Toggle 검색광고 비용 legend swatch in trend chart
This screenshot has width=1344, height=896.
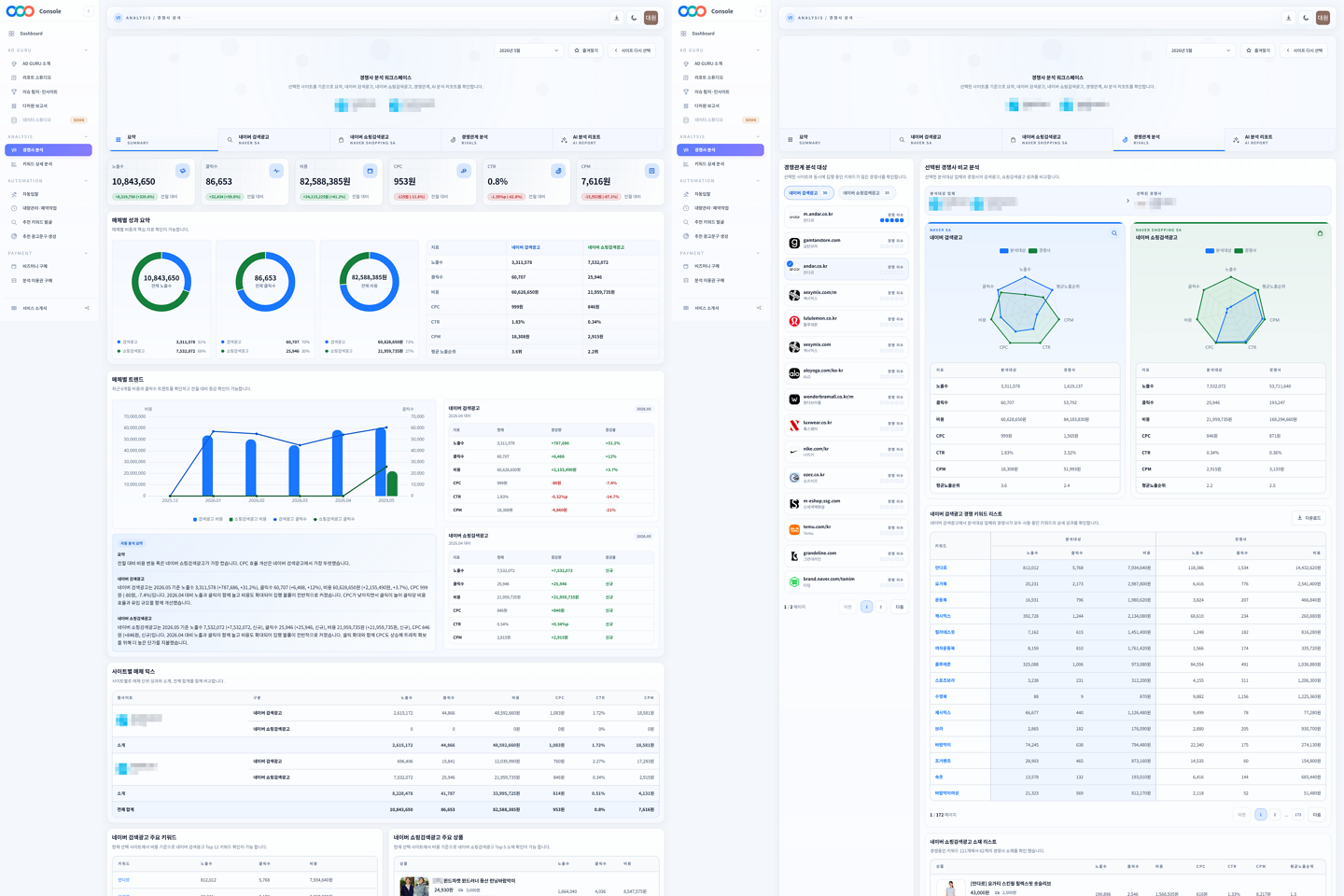[x=195, y=519]
